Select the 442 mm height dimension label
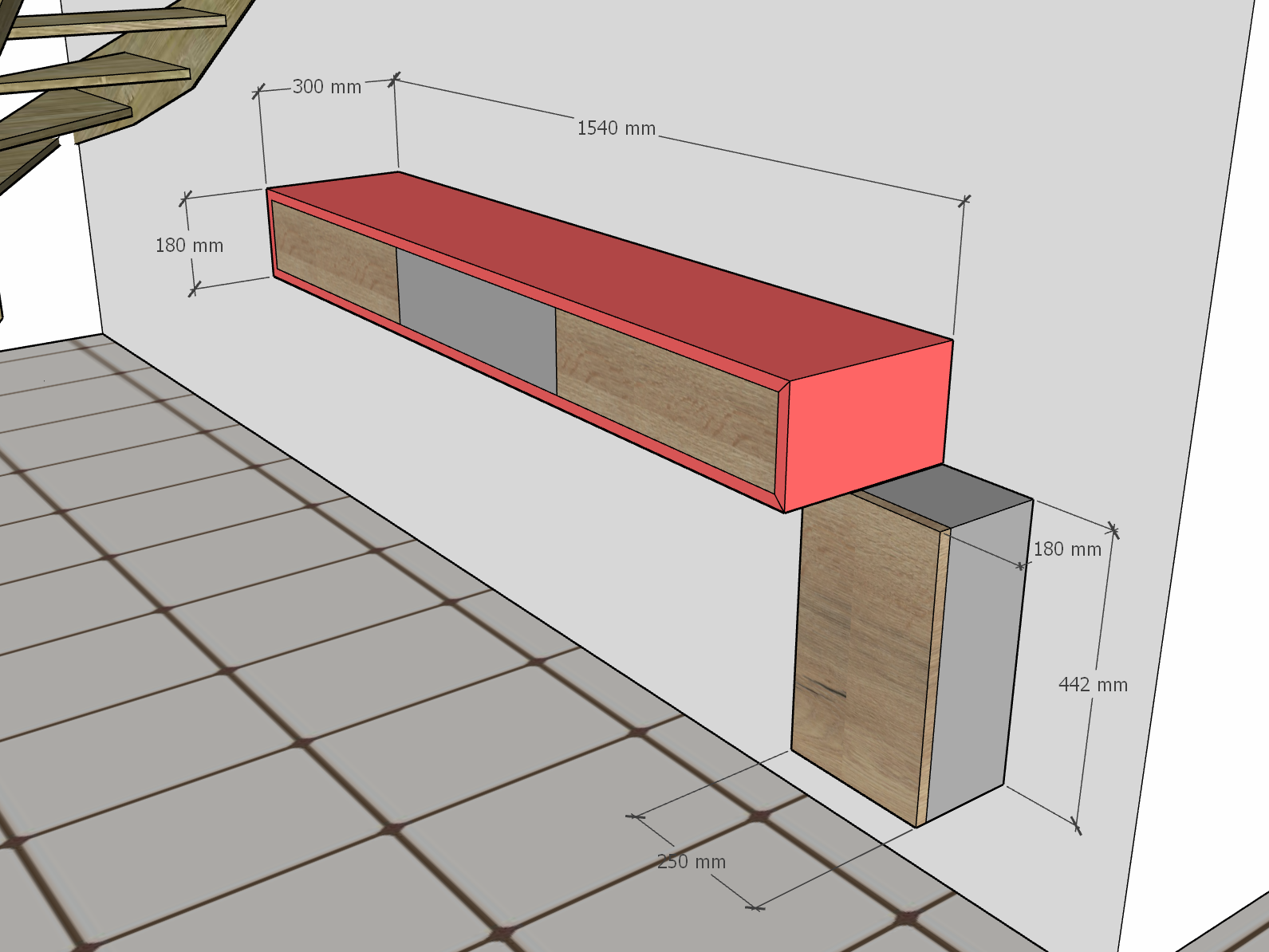The image size is (1269, 952). coord(1093,685)
